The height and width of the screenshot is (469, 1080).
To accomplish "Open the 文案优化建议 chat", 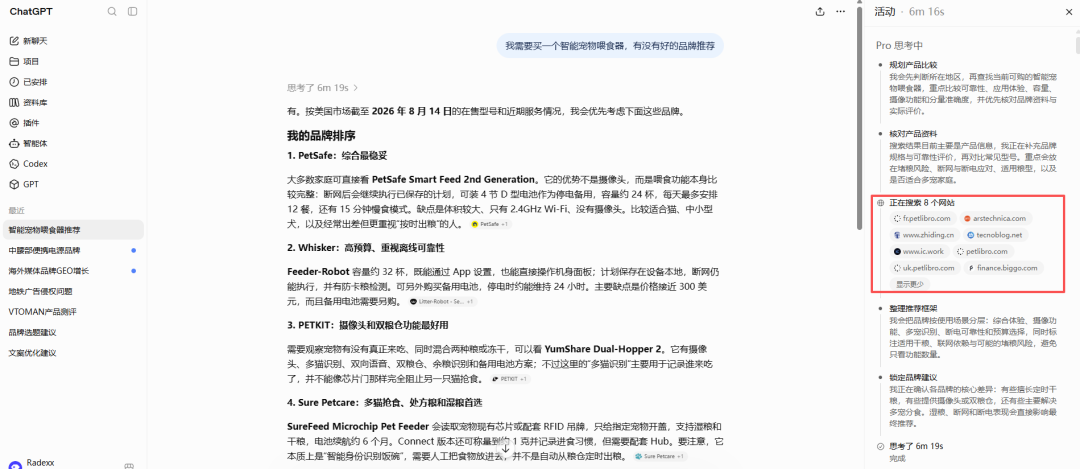I will (72, 353).
